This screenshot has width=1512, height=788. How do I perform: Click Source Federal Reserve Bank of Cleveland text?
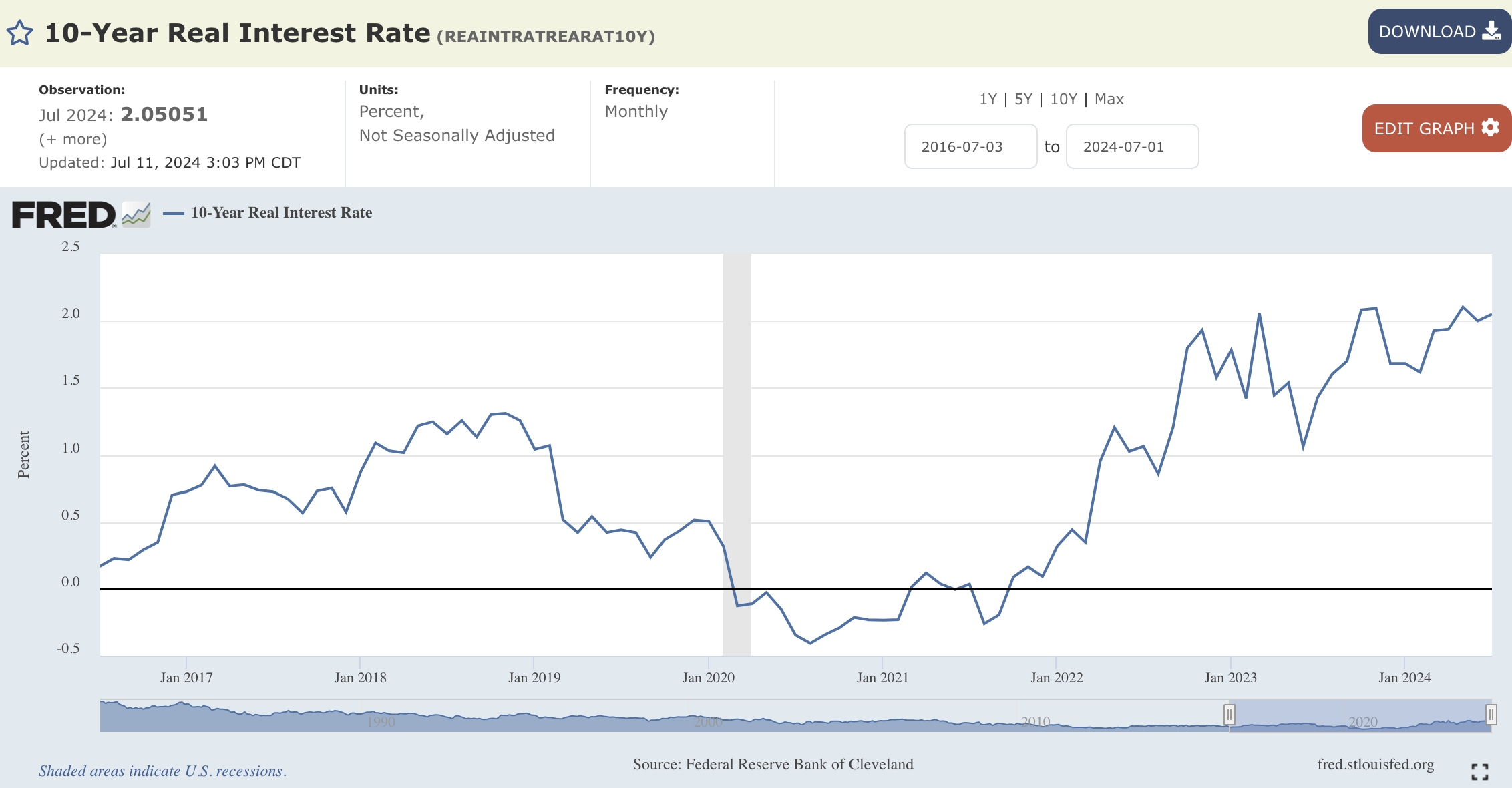pyautogui.click(x=773, y=764)
